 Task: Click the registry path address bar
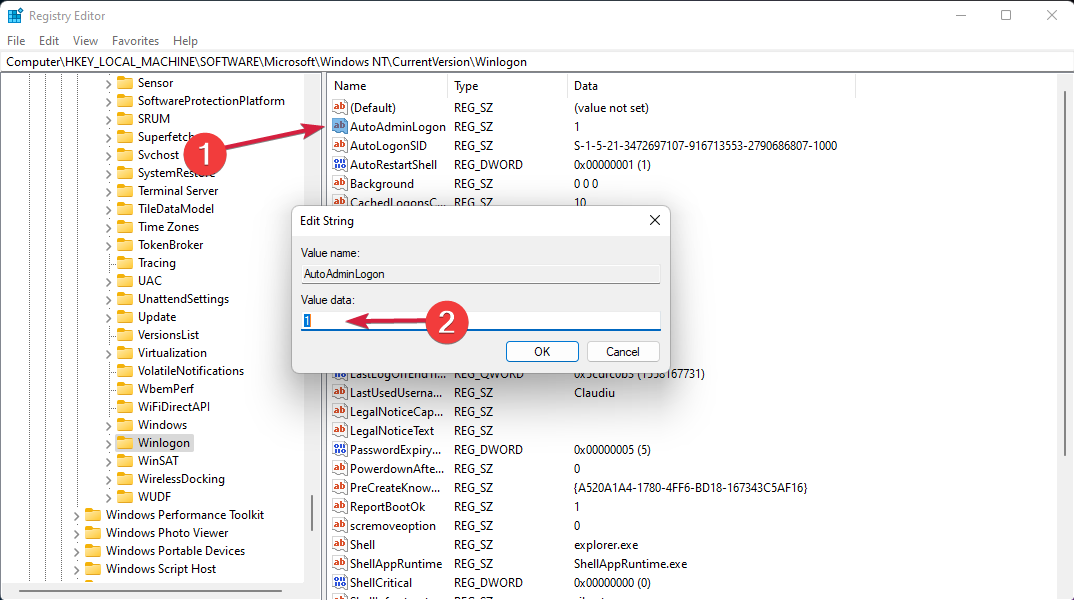(x=537, y=62)
